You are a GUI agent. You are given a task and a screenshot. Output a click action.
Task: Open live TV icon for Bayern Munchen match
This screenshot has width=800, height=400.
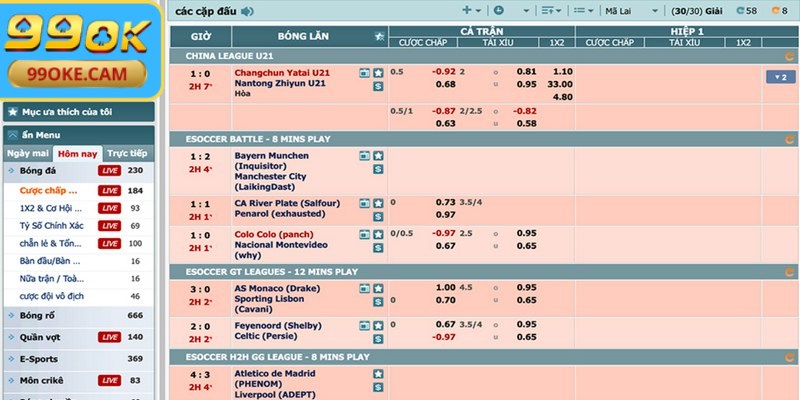pos(364,156)
